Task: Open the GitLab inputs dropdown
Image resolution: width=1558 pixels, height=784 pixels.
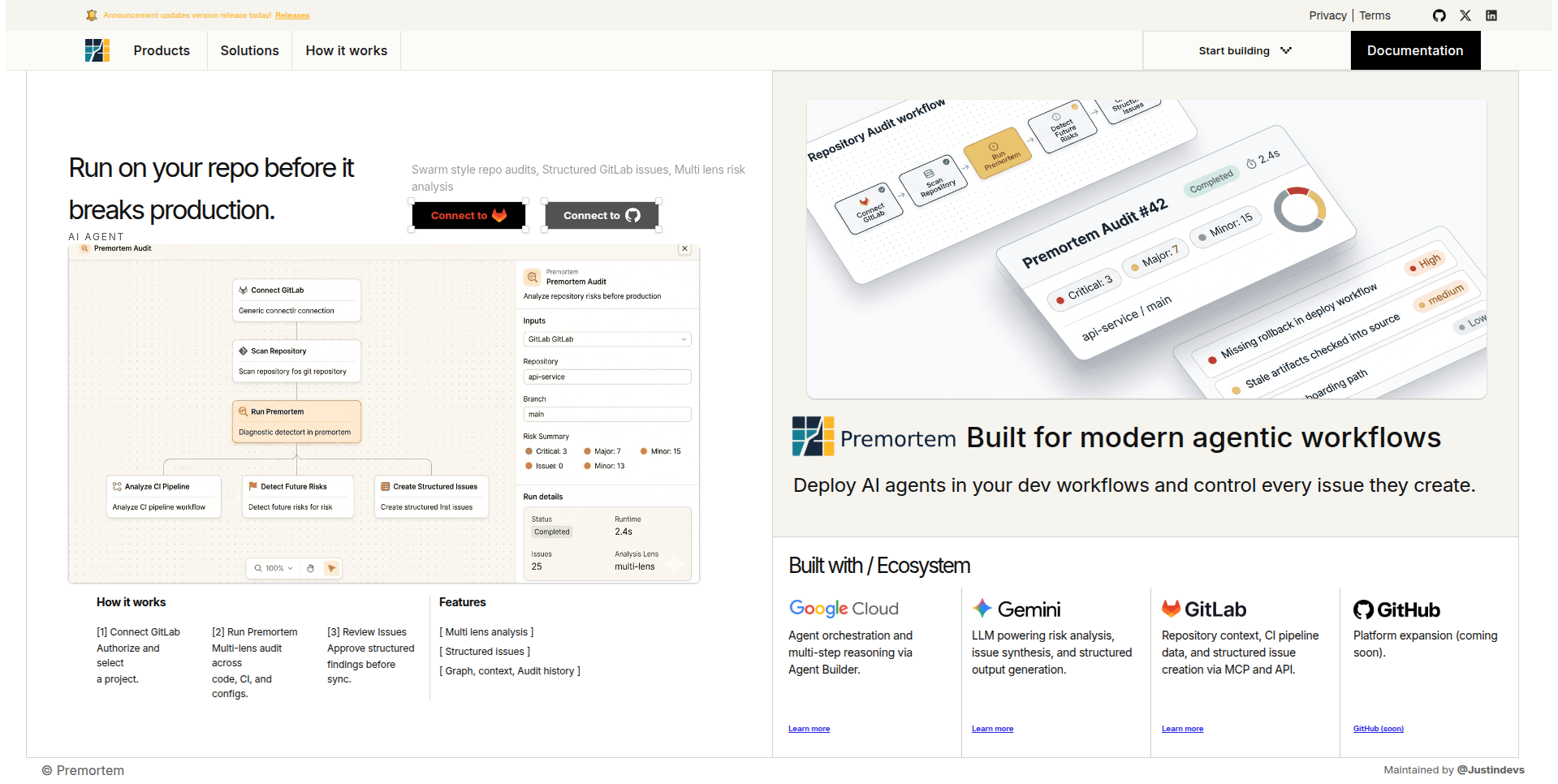Action: (x=607, y=339)
